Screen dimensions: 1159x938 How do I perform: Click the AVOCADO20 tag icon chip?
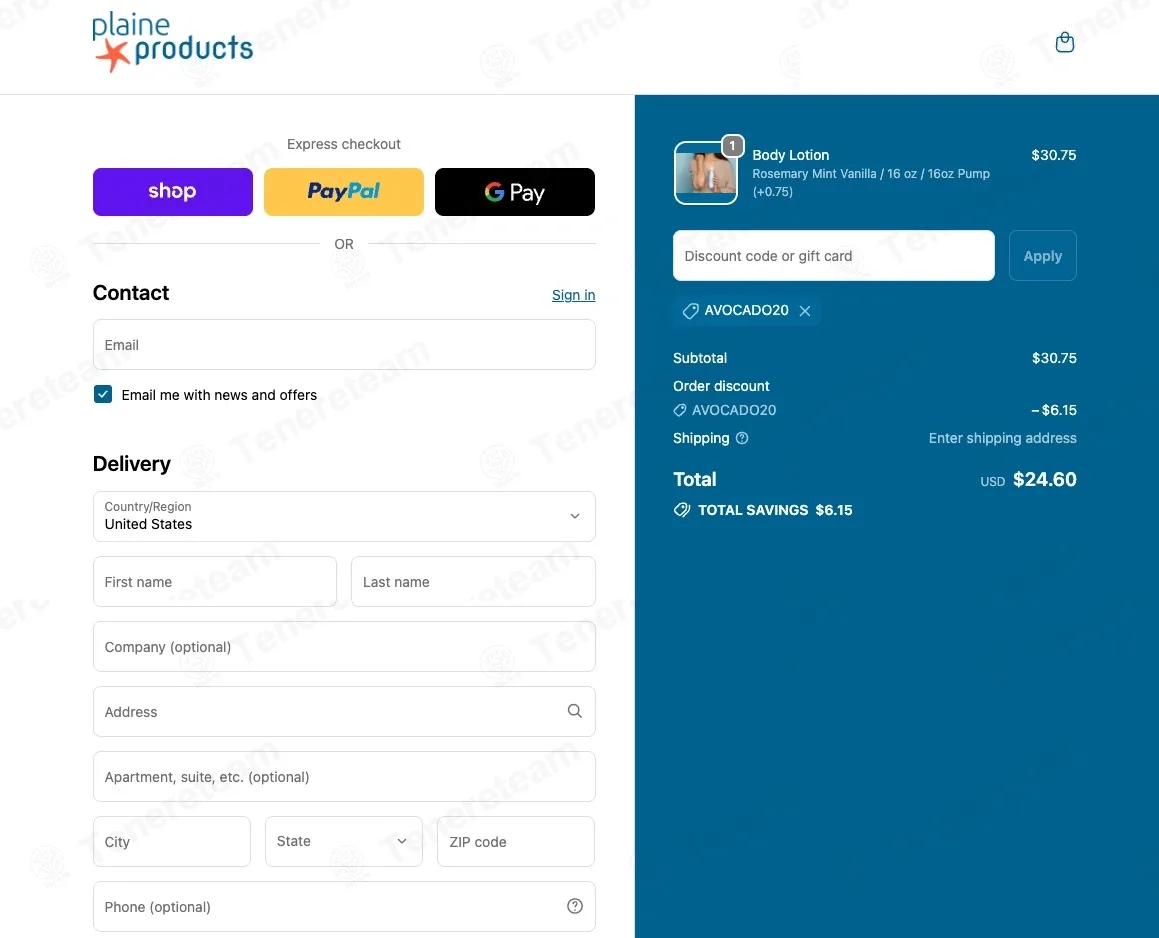point(746,310)
